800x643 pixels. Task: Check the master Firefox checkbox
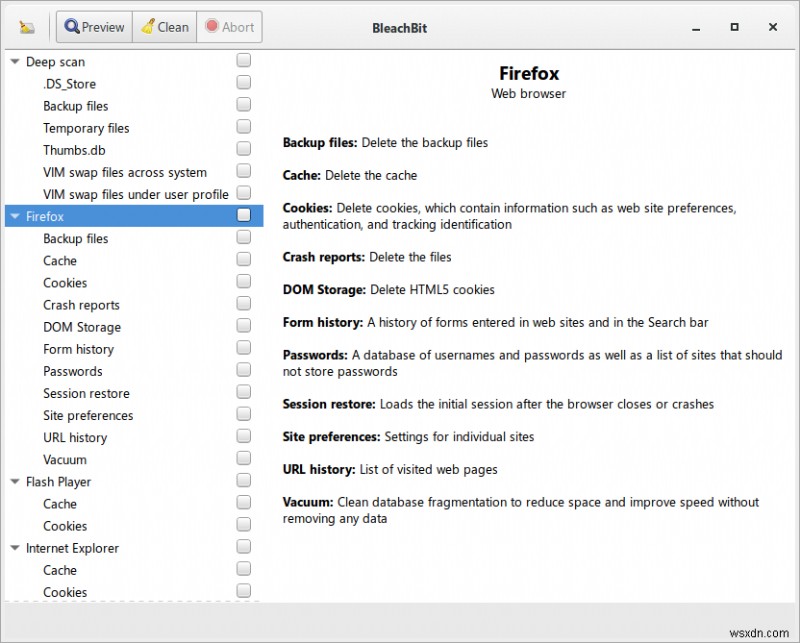pos(243,214)
